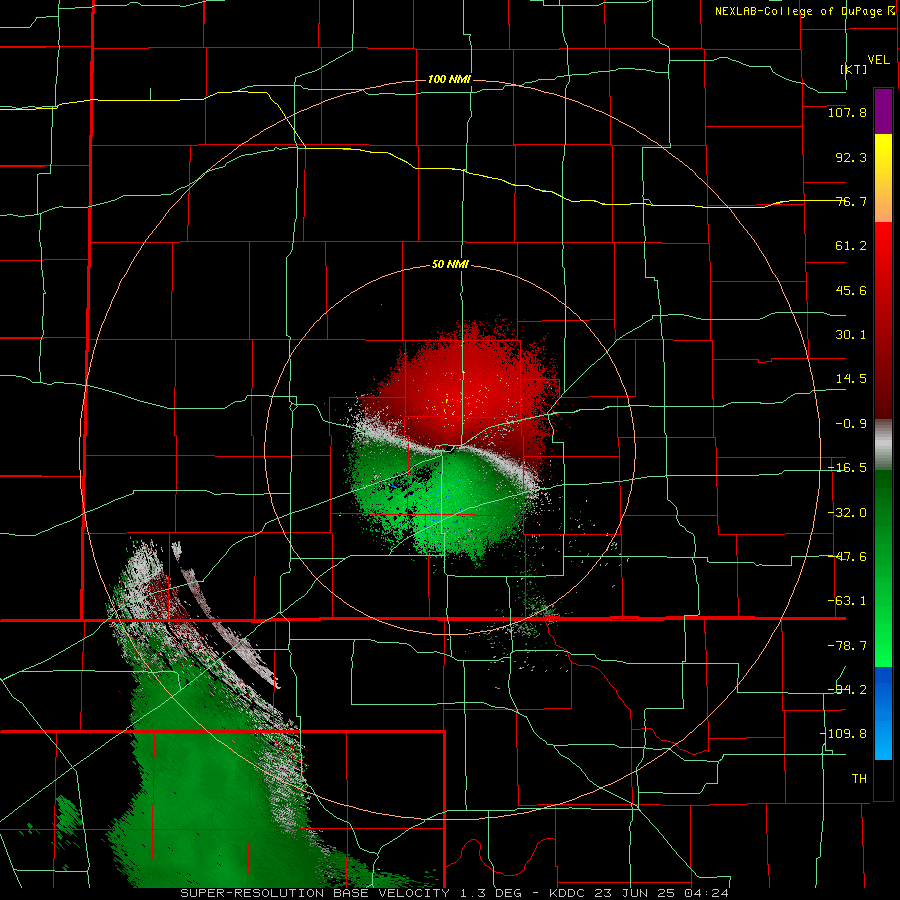Click the -109.8 velocity scale value
The height and width of the screenshot is (900, 900).
click(x=843, y=734)
